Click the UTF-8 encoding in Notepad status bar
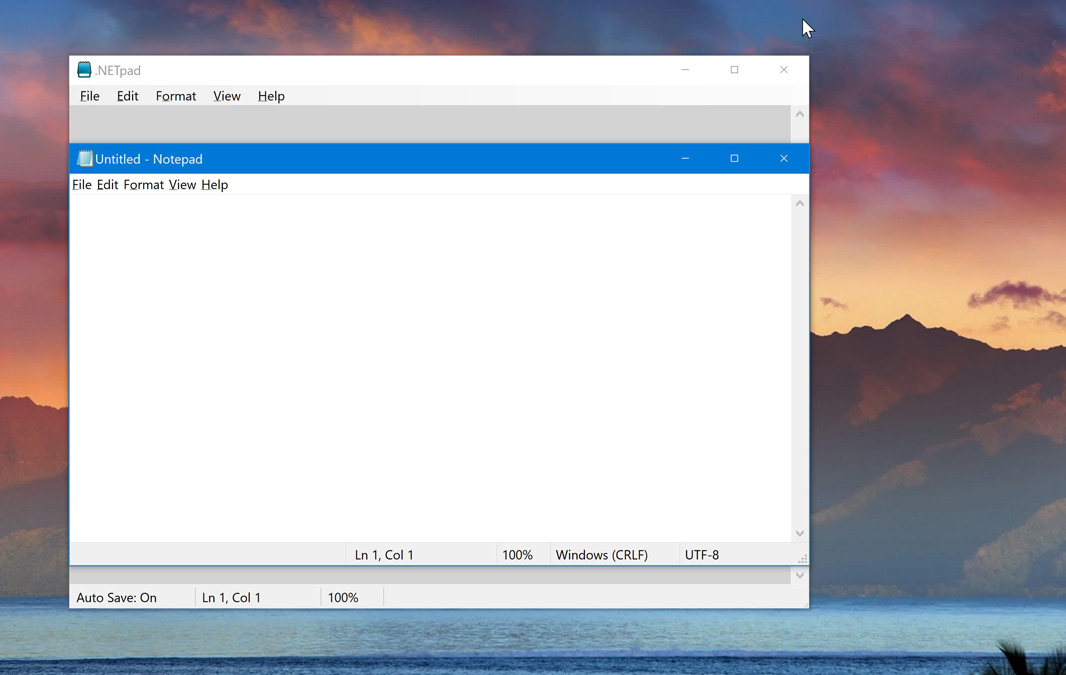Screen dimensions: 1066x675 tap(702, 555)
